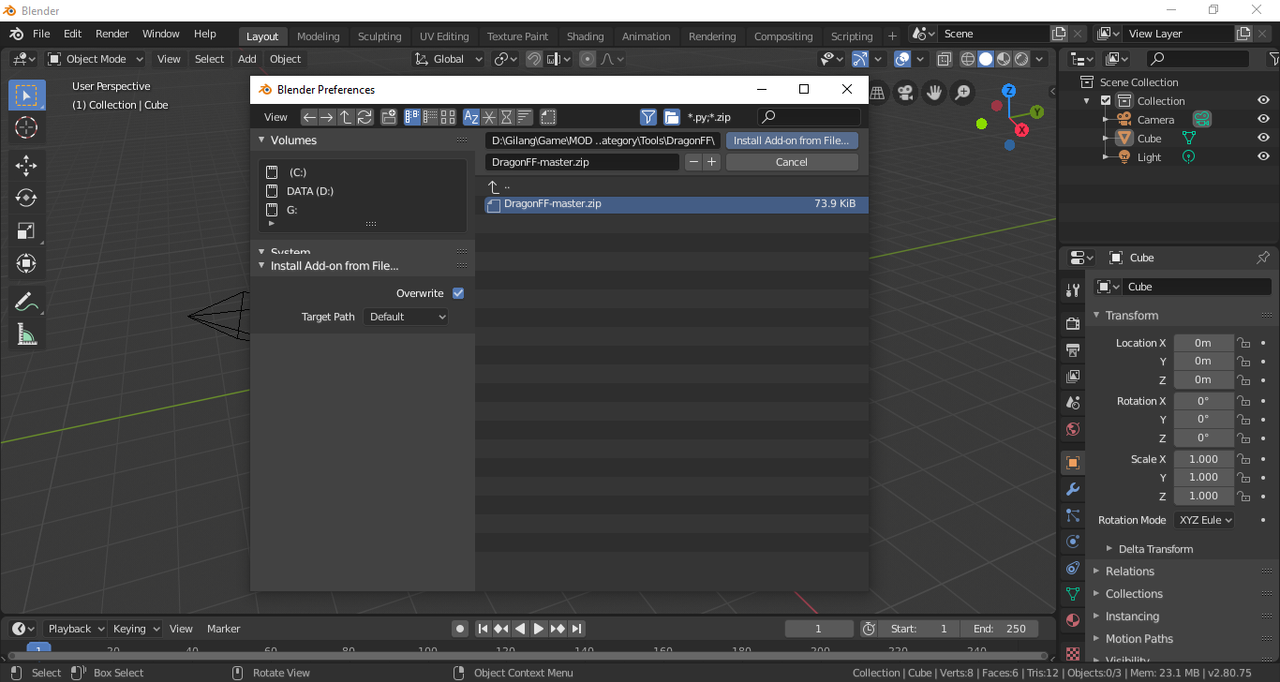Jump to the end frame
The width and height of the screenshot is (1280, 682).
coord(577,629)
